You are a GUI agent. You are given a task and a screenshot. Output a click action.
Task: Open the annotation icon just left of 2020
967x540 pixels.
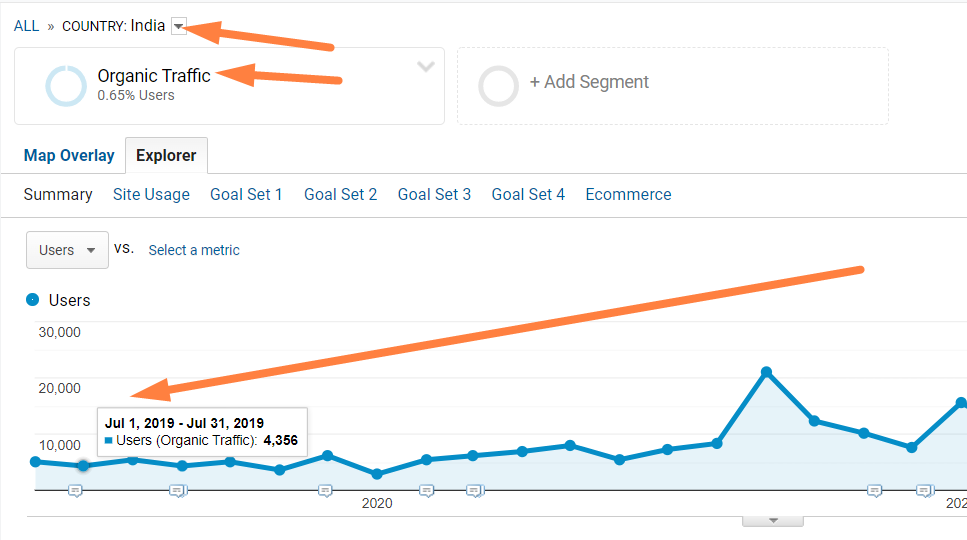point(326,491)
